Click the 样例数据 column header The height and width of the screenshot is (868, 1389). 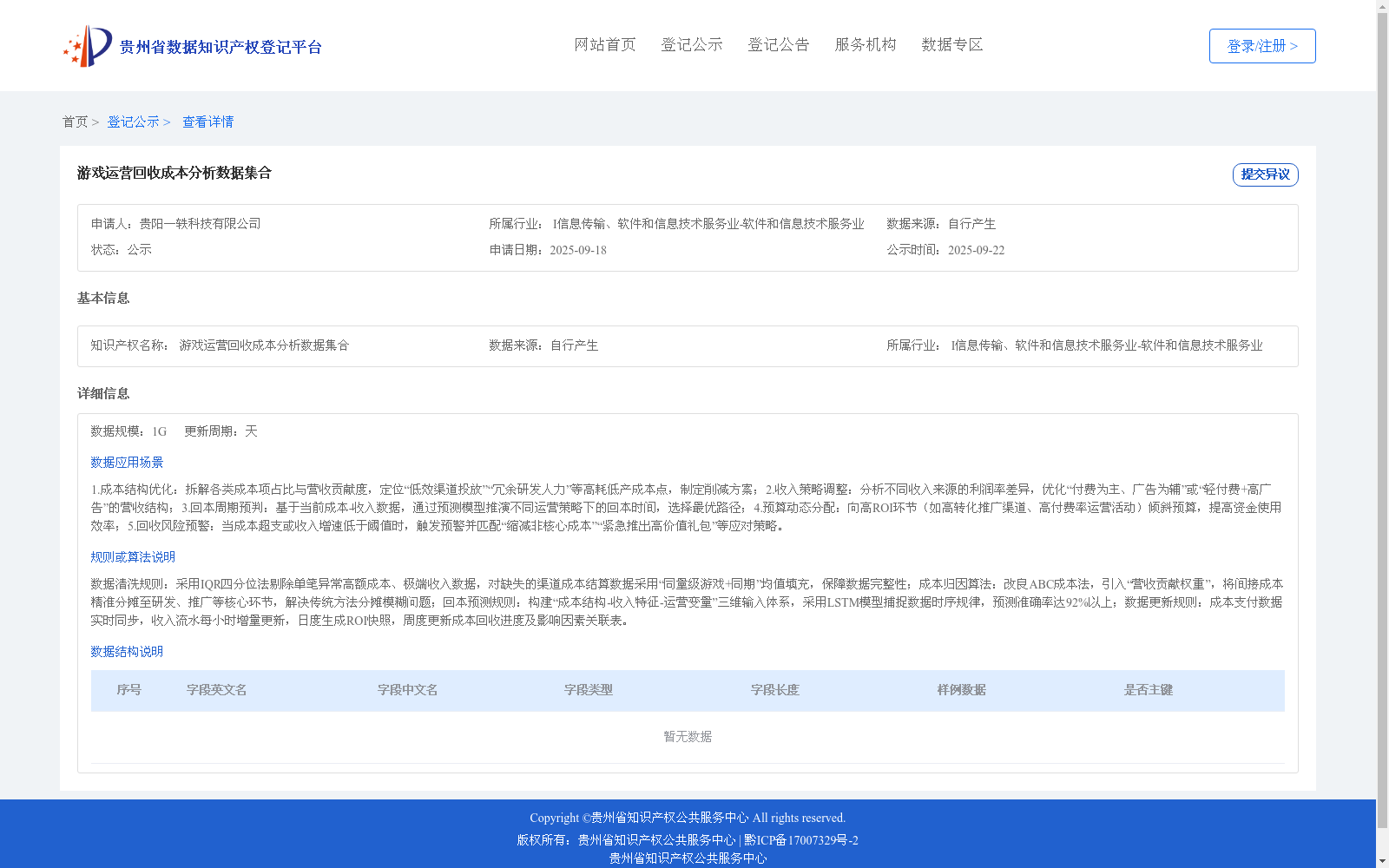point(961,690)
